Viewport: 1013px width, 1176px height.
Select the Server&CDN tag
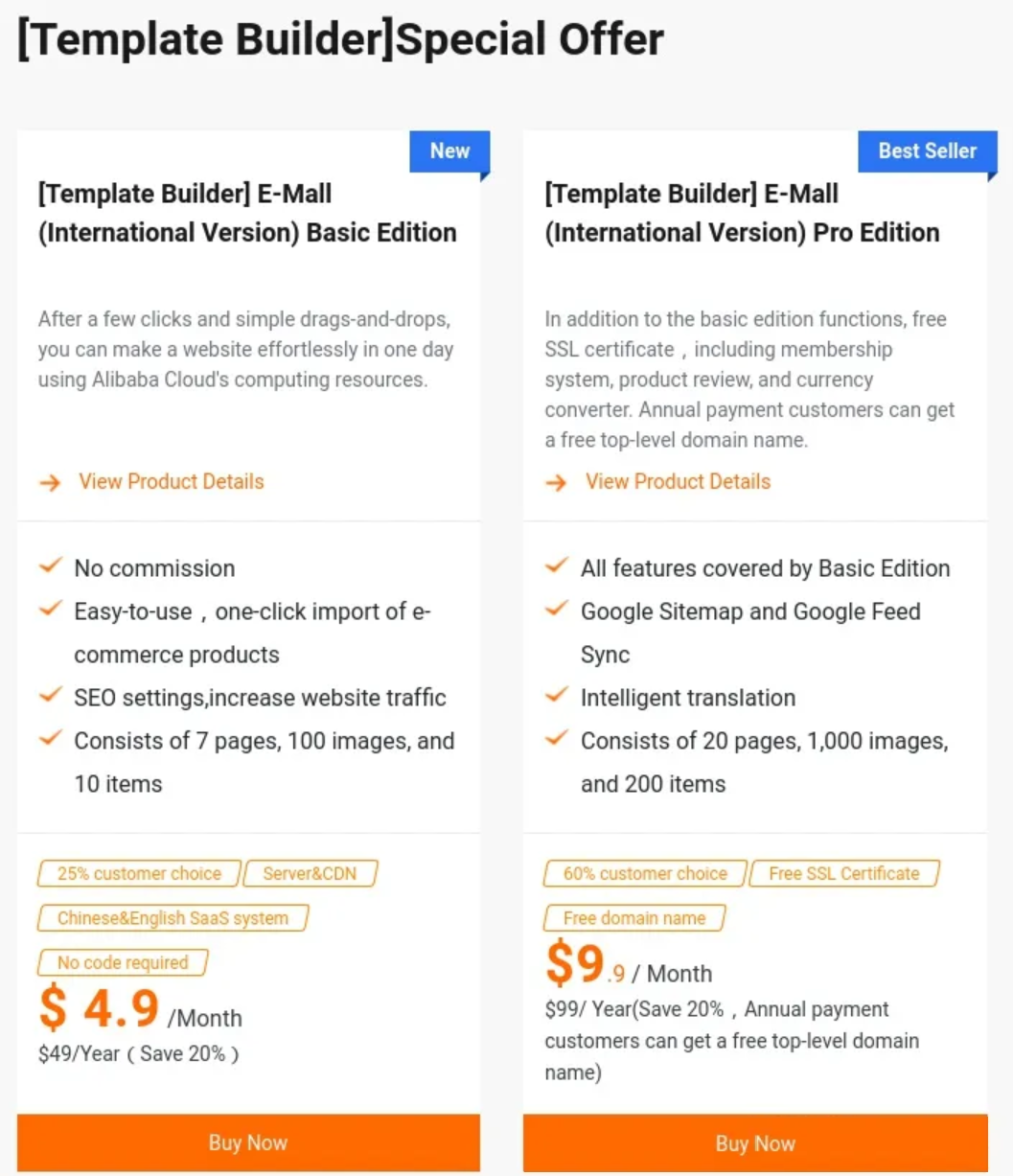click(x=310, y=873)
